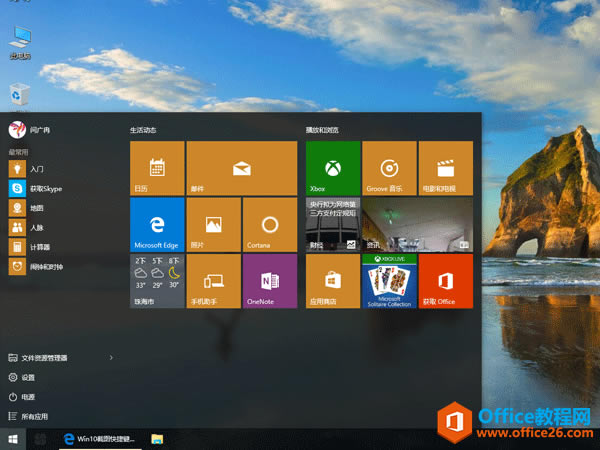The width and height of the screenshot is (600, 450).
Task: Open the Movies & TV (电影和电视) tile
Action: [x=446, y=168]
